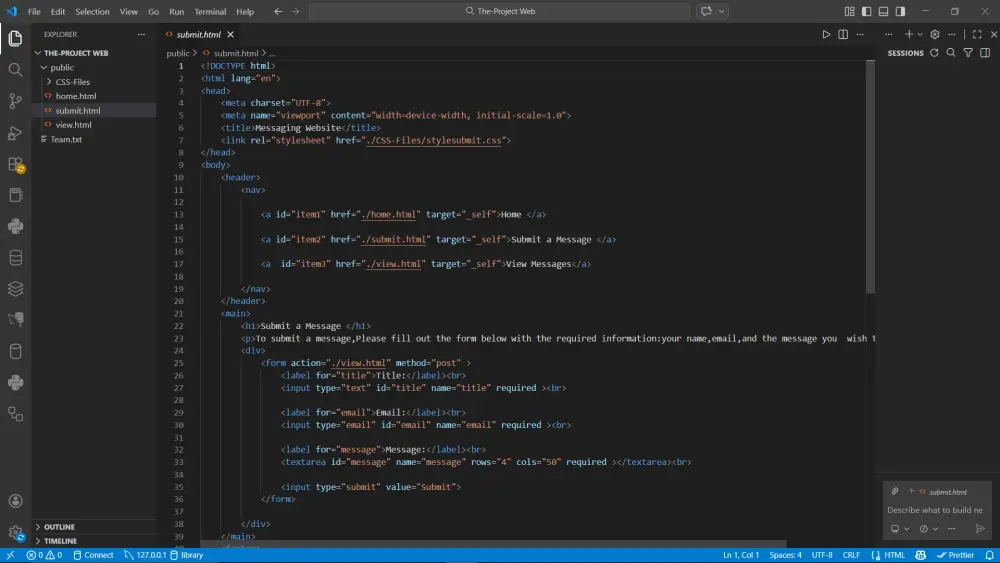Open Team.txt in the explorer

66,140
